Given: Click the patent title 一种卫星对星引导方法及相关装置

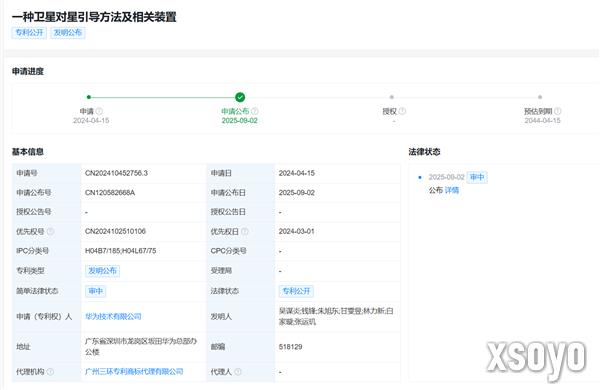Looking at the screenshot, I should pyautogui.click(x=94, y=17).
